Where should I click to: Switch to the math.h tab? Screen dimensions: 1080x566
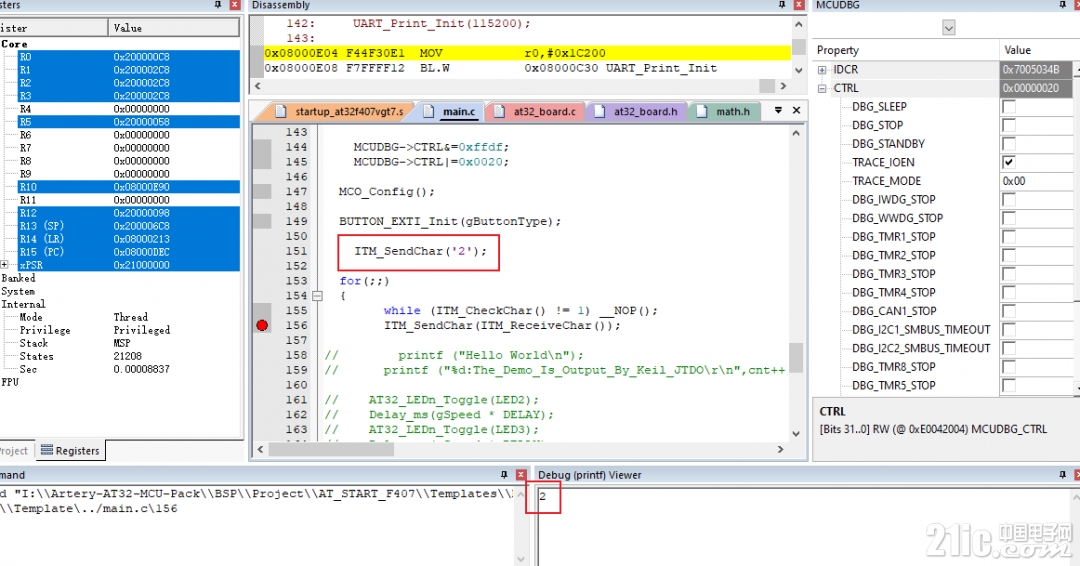pyautogui.click(x=725, y=112)
